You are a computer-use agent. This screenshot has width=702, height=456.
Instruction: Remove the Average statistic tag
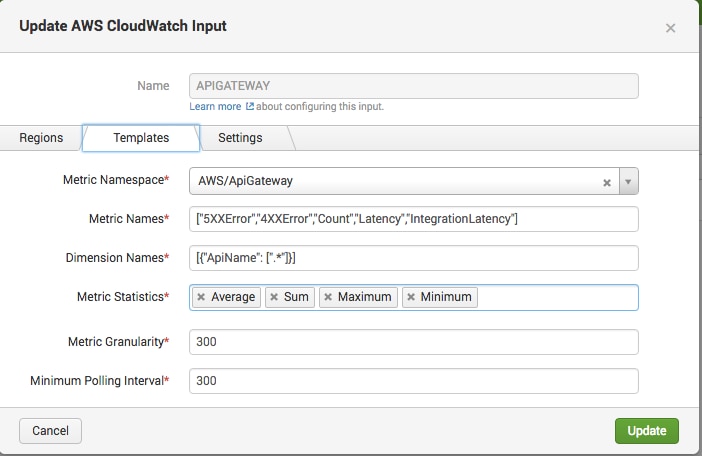[201, 298]
